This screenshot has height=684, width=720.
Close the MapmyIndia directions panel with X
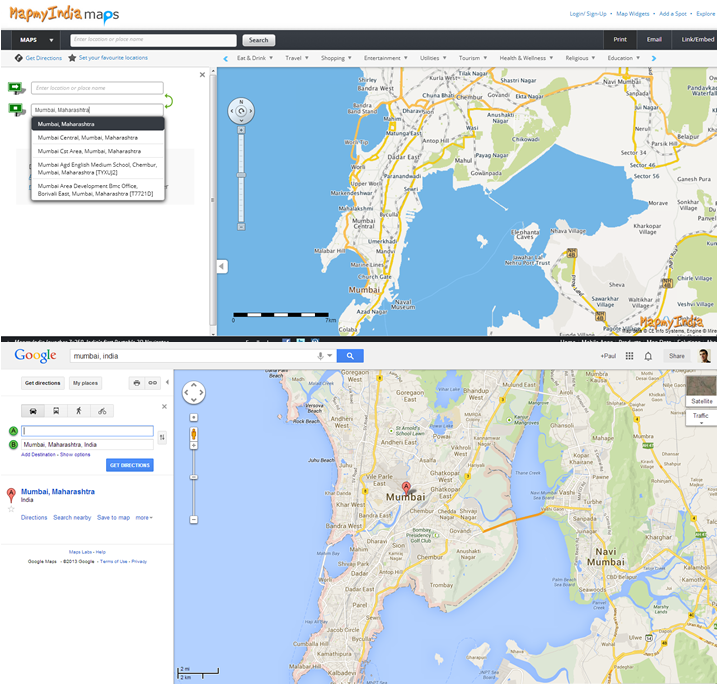point(202,74)
